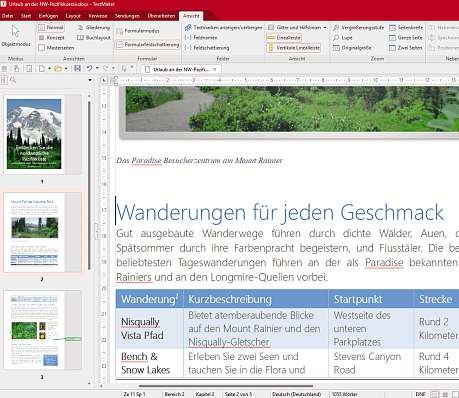
Task: Open the Sendungen ribbon tab
Action: click(127, 16)
